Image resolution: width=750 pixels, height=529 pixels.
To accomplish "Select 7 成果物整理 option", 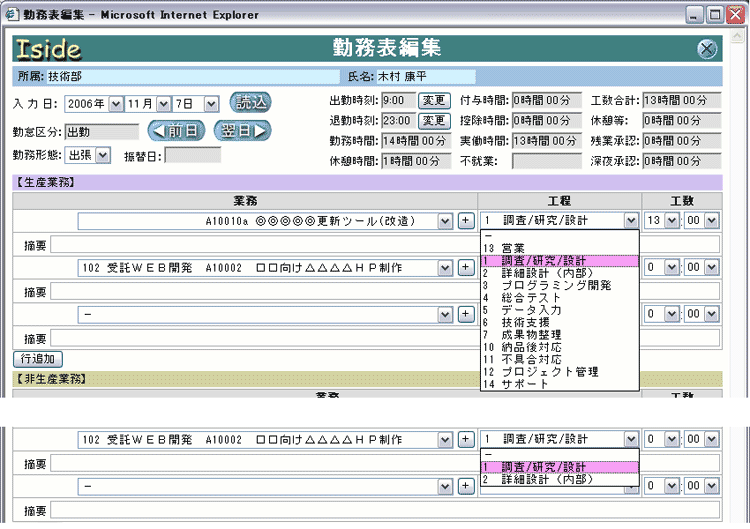I will click(x=560, y=335).
